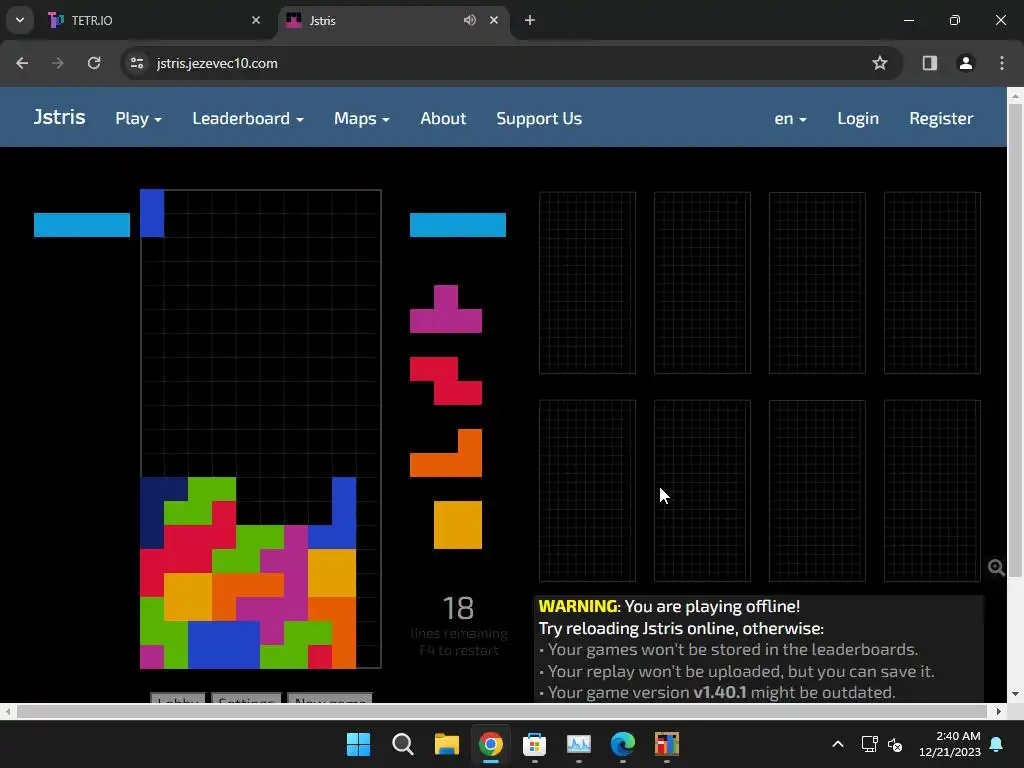Open the Windows Start menu
Image resolution: width=1024 pixels, height=768 pixels.
click(x=358, y=744)
